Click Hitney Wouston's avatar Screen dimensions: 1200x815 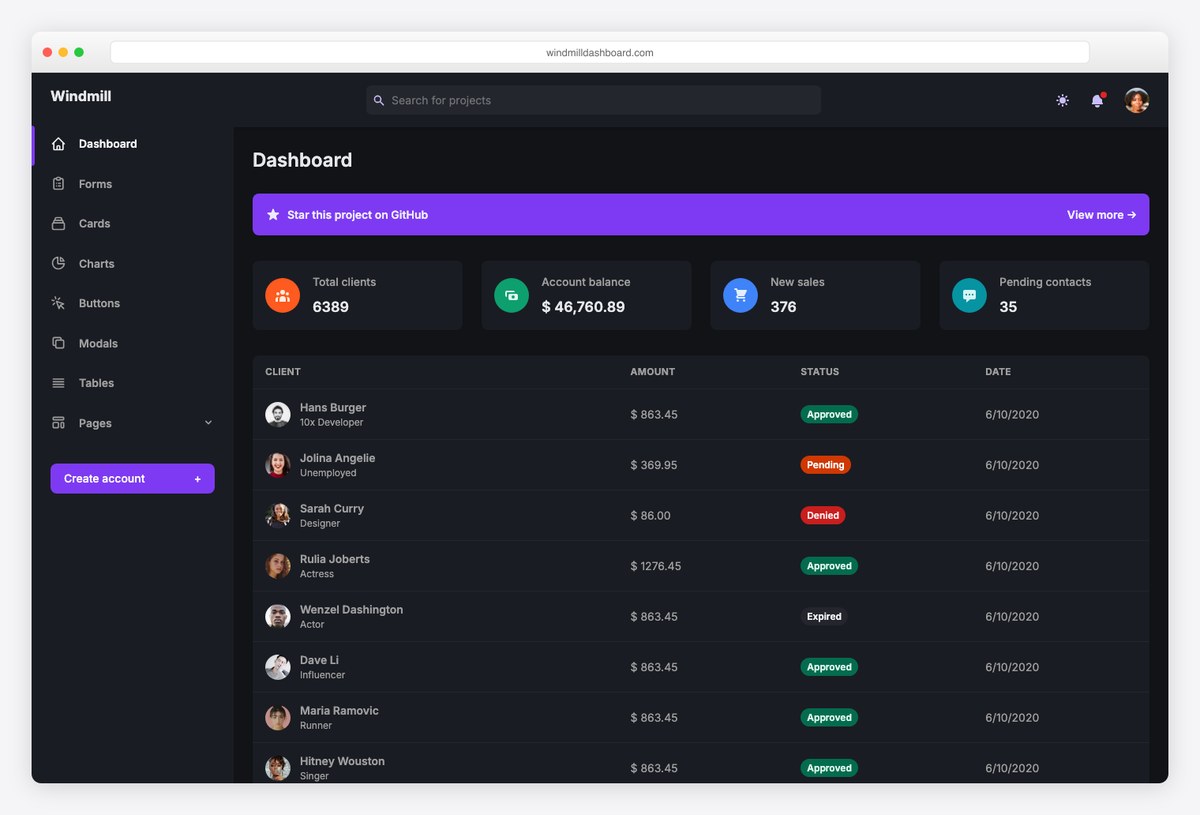(278, 768)
